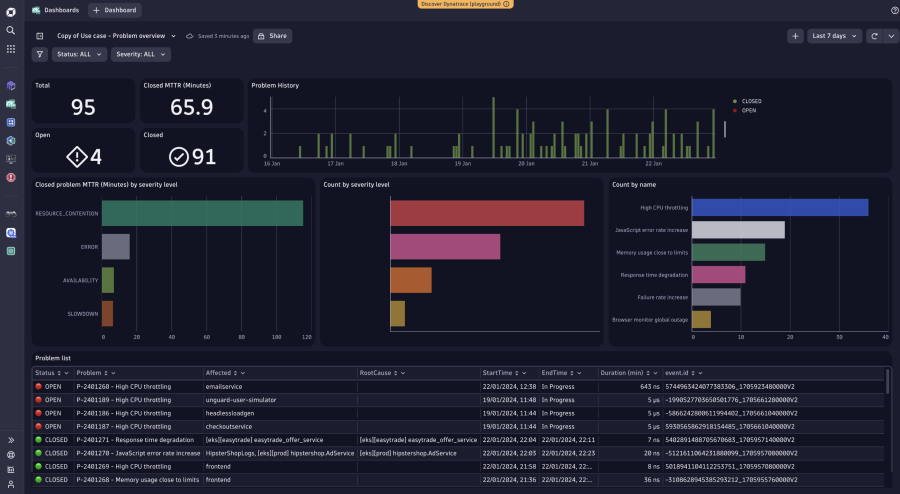Click the Memory usage close to limits bar

pos(728,252)
